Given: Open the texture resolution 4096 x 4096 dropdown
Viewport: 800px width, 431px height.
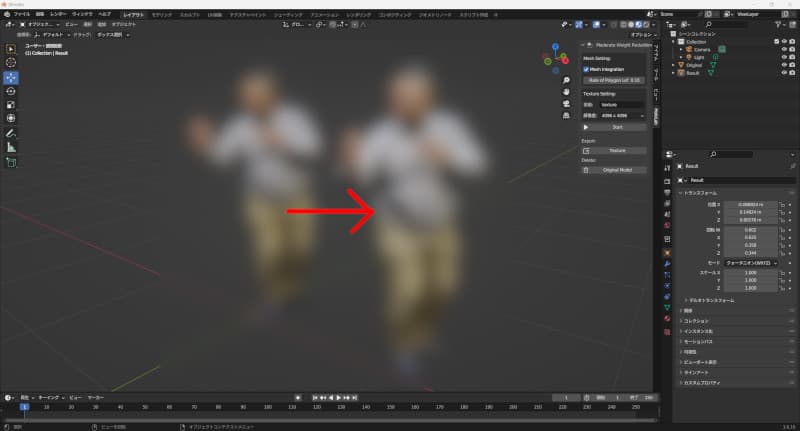Looking at the screenshot, I should [x=620, y=116].
